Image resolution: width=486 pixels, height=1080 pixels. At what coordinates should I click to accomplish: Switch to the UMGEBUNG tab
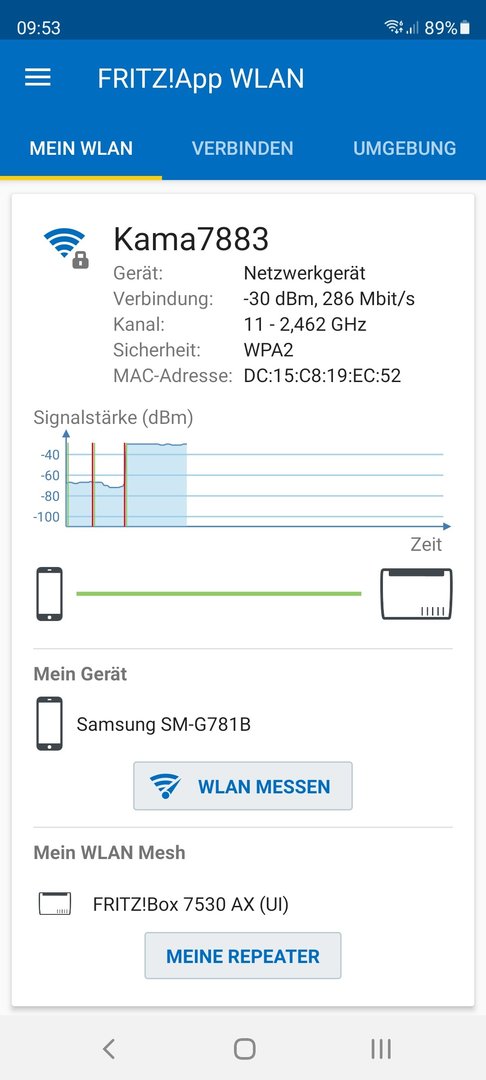pos(405,148)
